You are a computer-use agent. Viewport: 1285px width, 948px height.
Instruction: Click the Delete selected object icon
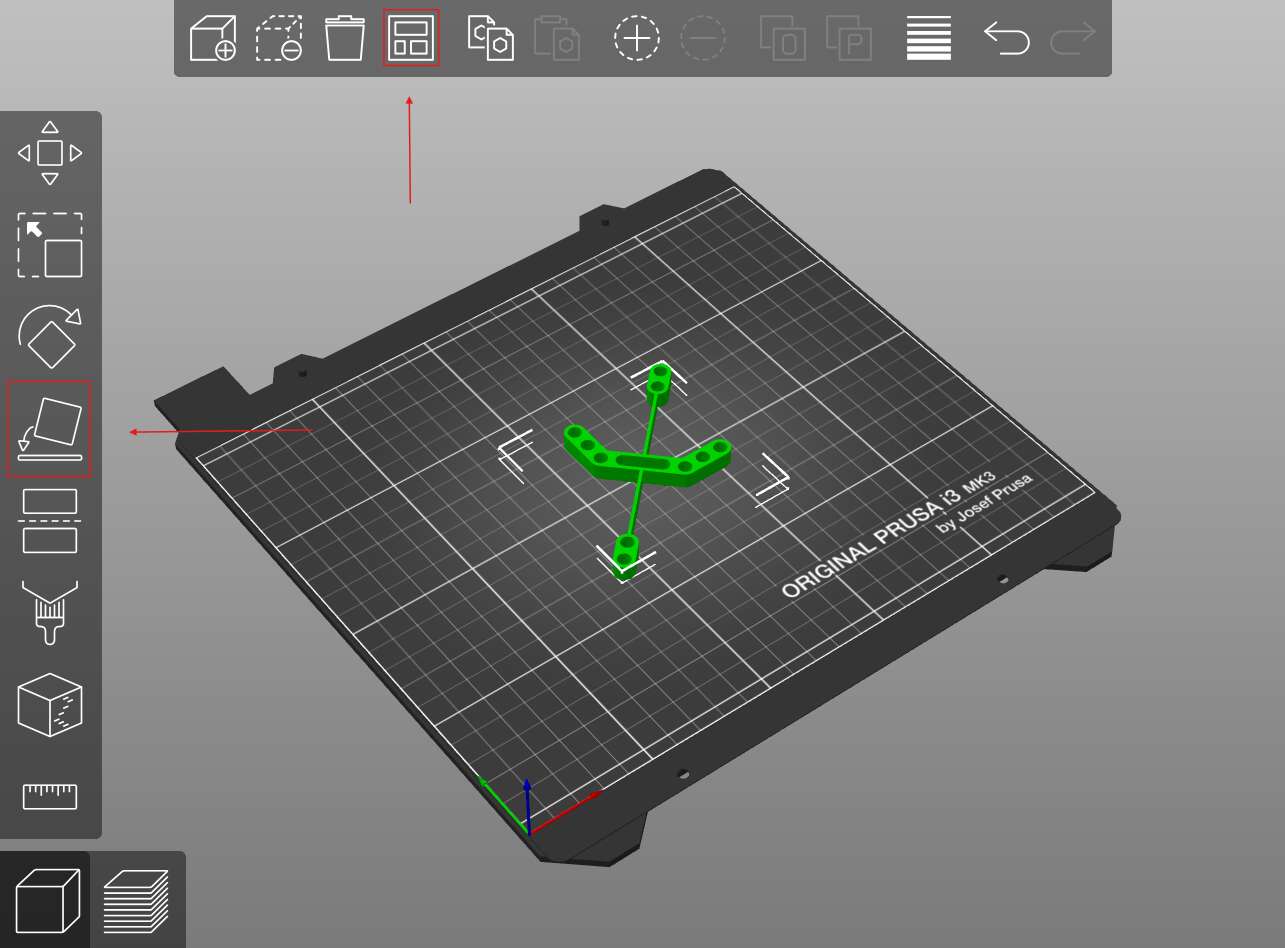279,38
